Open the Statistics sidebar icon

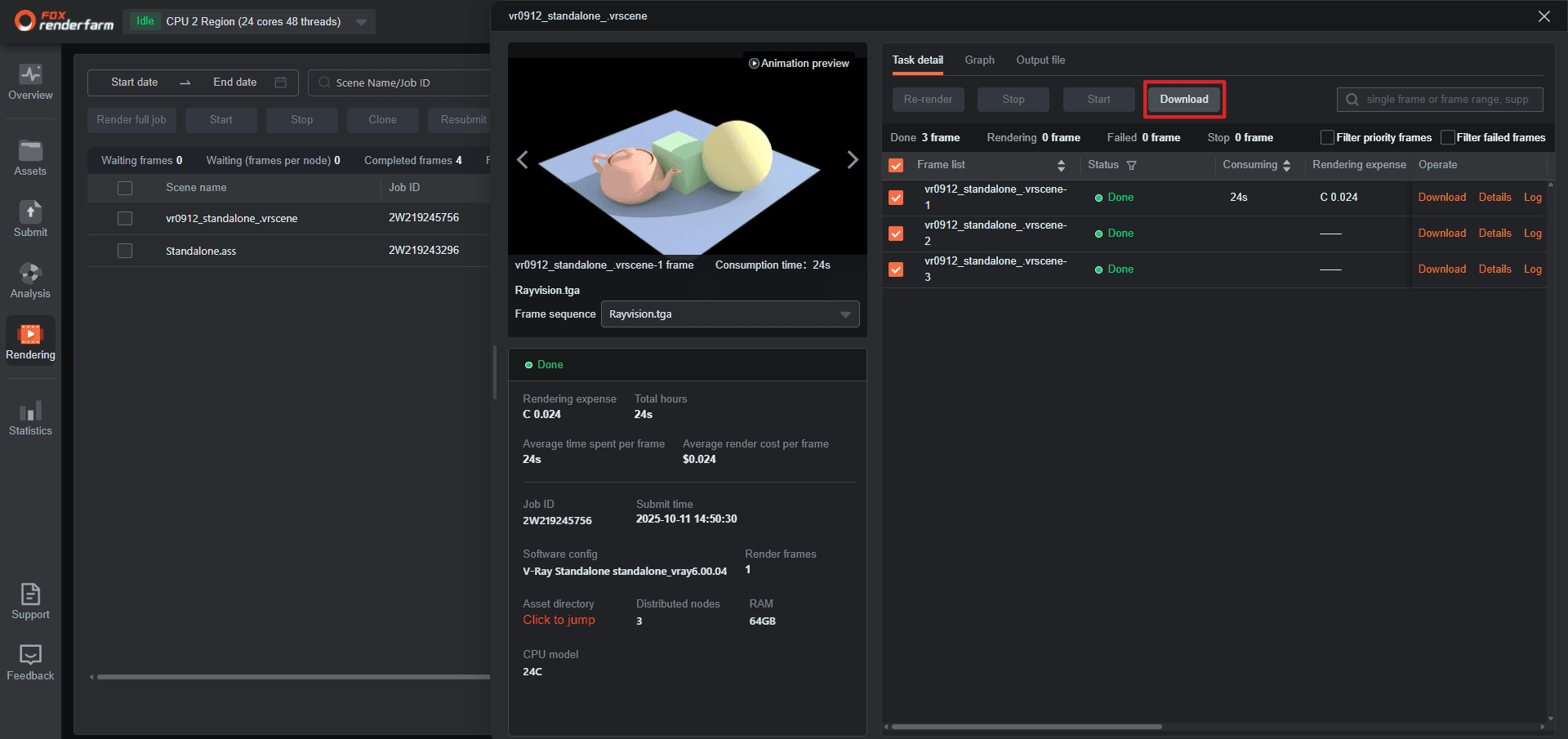coord(30,418)
